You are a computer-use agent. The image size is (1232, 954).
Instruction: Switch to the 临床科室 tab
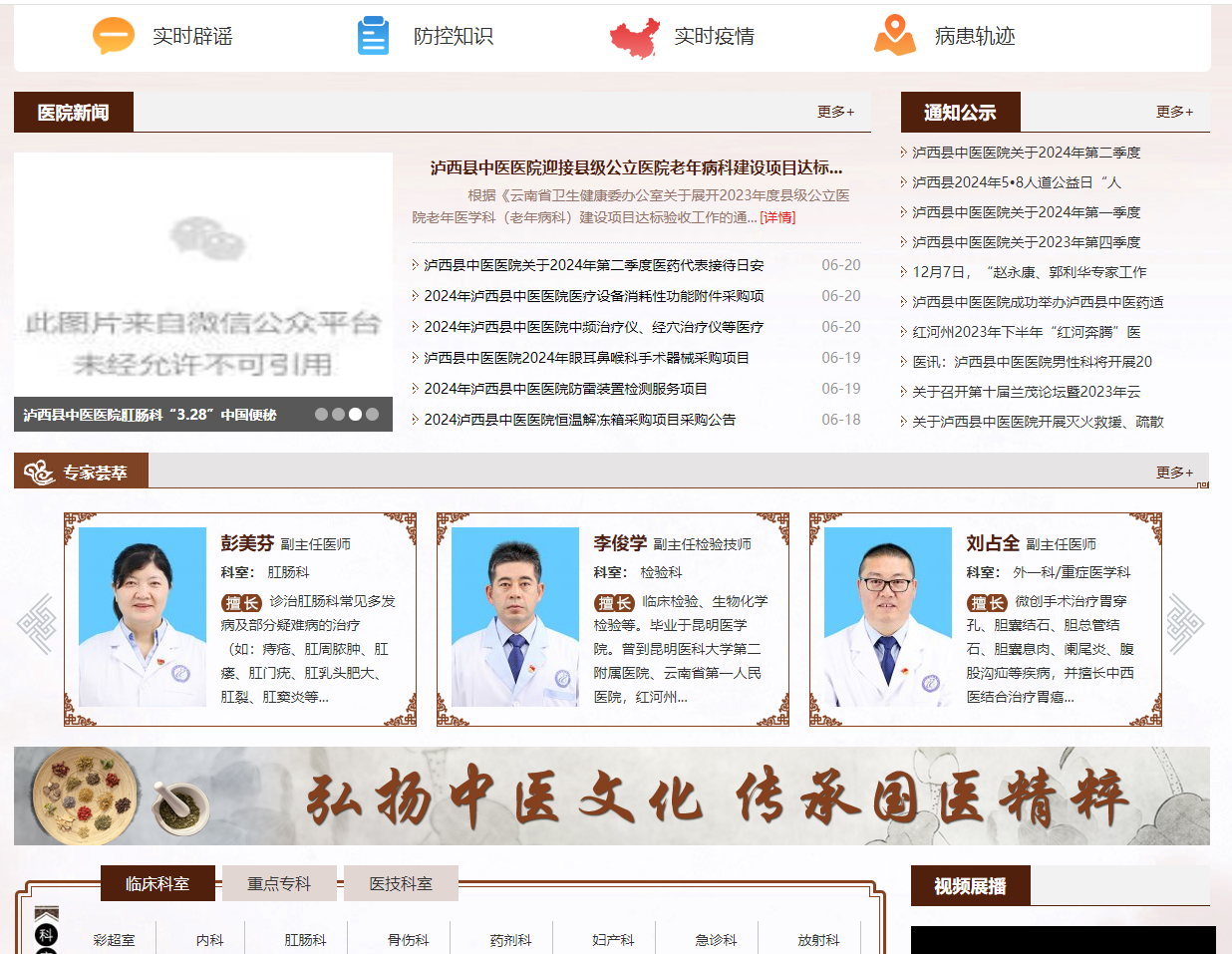(157, 883)
